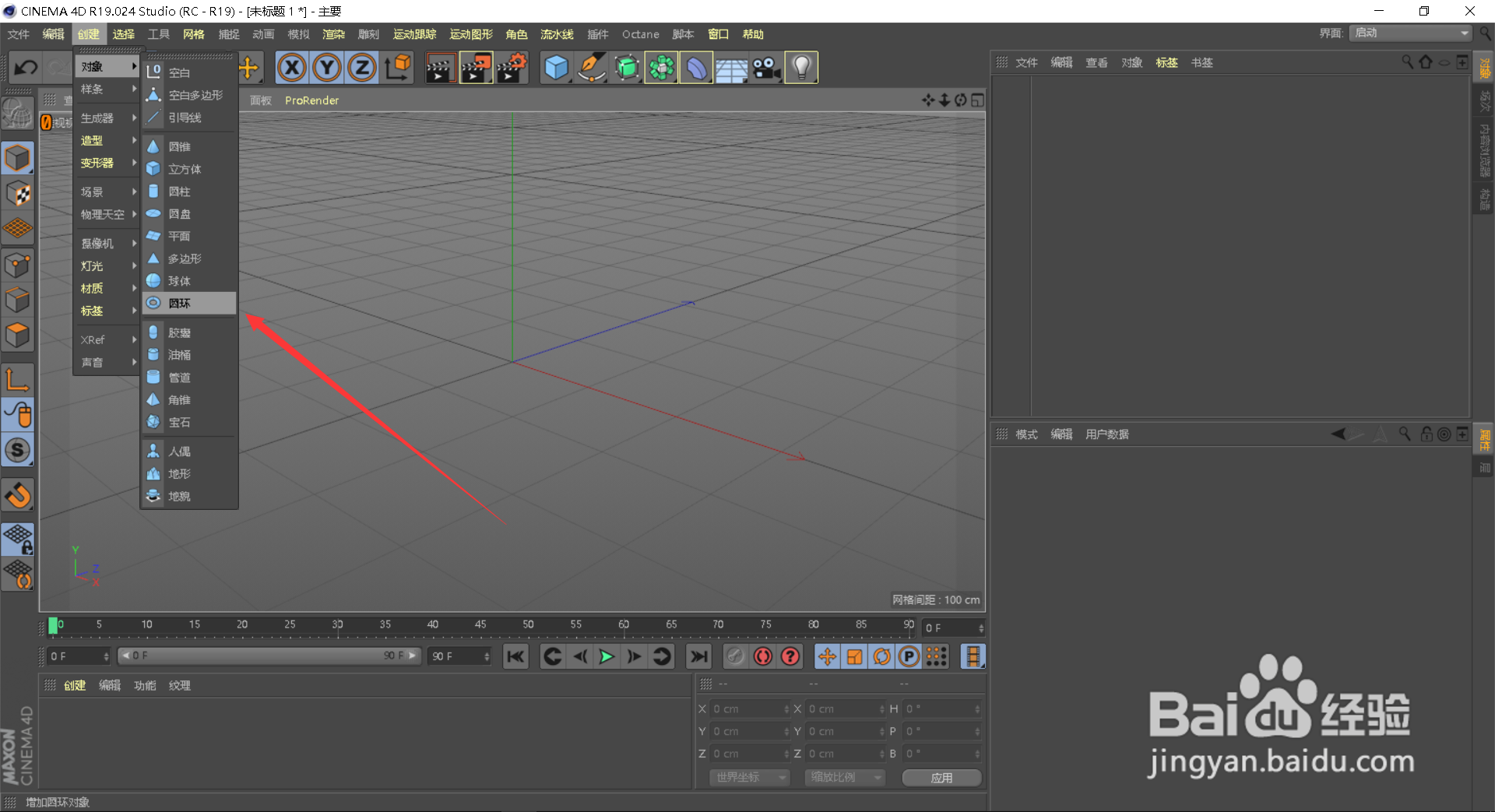Open the 世界坐标 coordinate dropdown

749,777
